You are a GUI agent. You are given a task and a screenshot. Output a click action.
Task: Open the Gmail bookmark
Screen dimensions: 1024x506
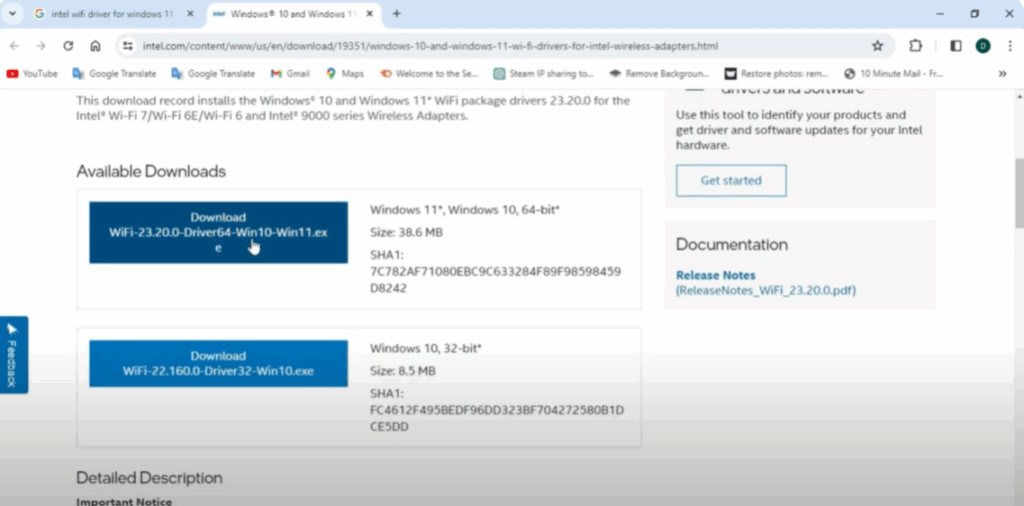(x=290, y=74)
